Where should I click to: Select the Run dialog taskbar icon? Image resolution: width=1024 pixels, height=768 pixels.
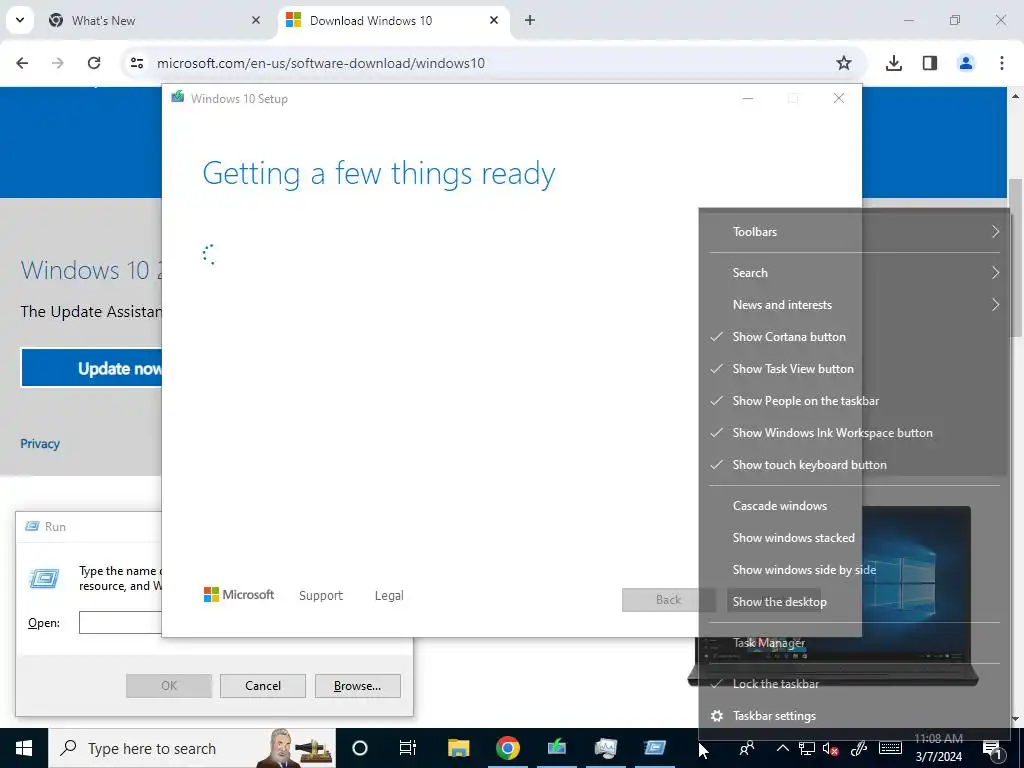(654, 748)
